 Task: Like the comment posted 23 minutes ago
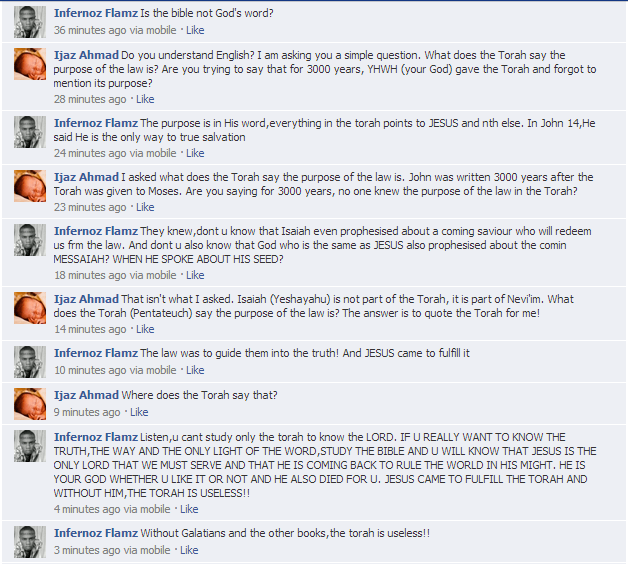(x=145, y=207)
